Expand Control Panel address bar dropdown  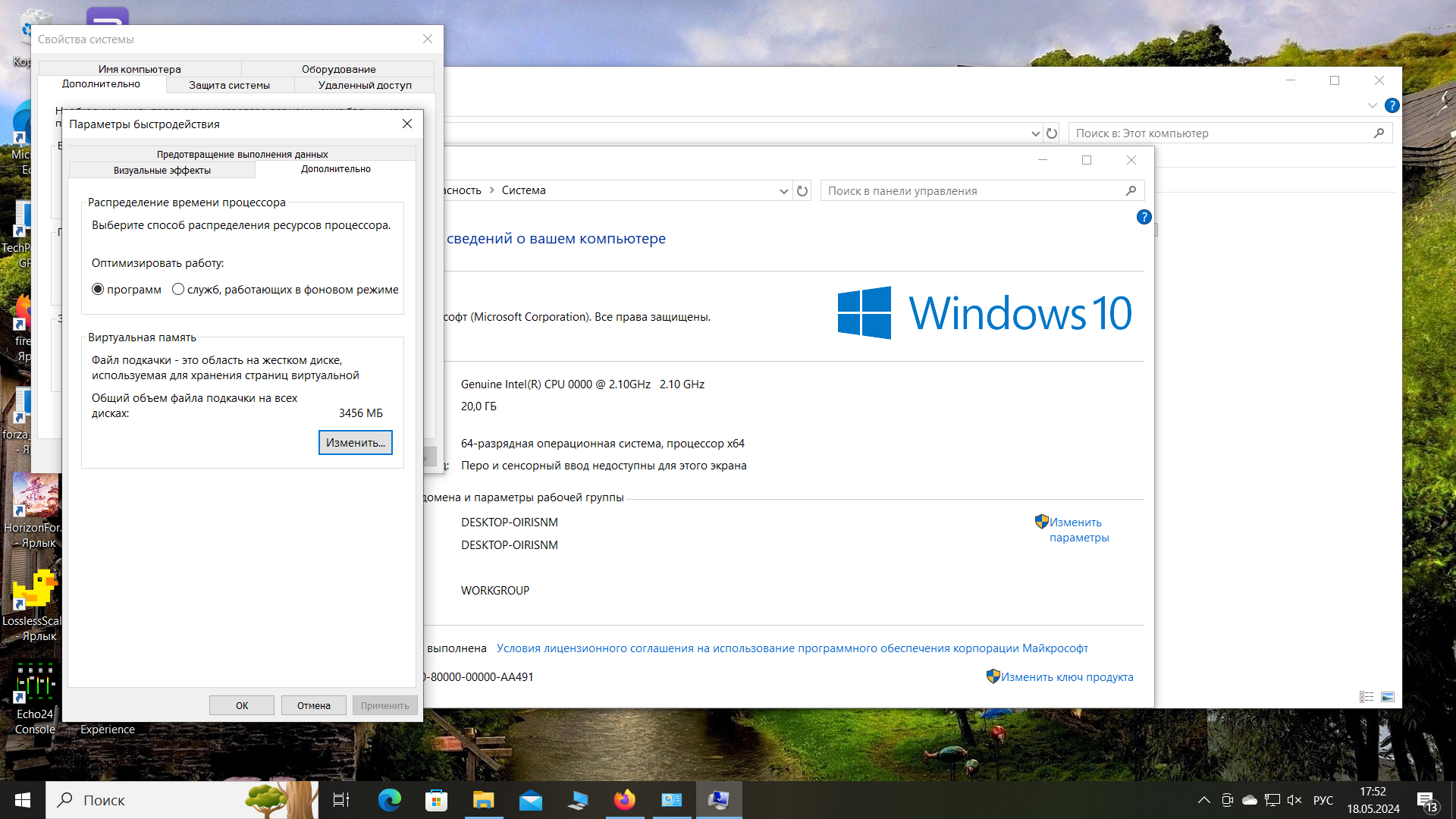click(783, 191)
